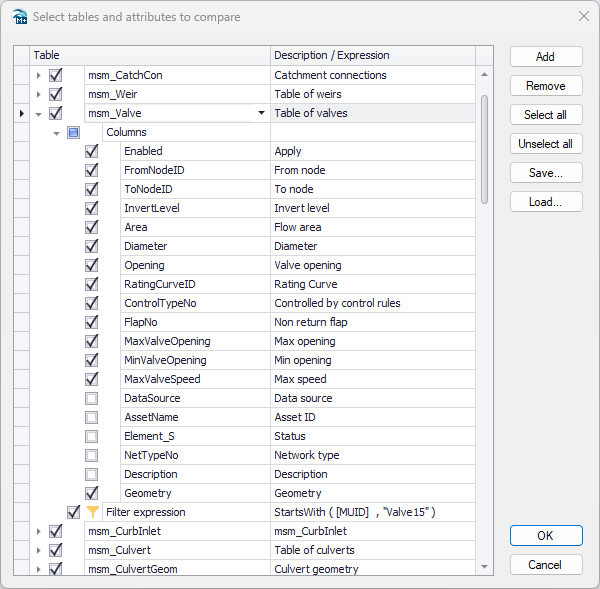
Task: Toggle the msm_Valve table checkbox
Action: 55,113
